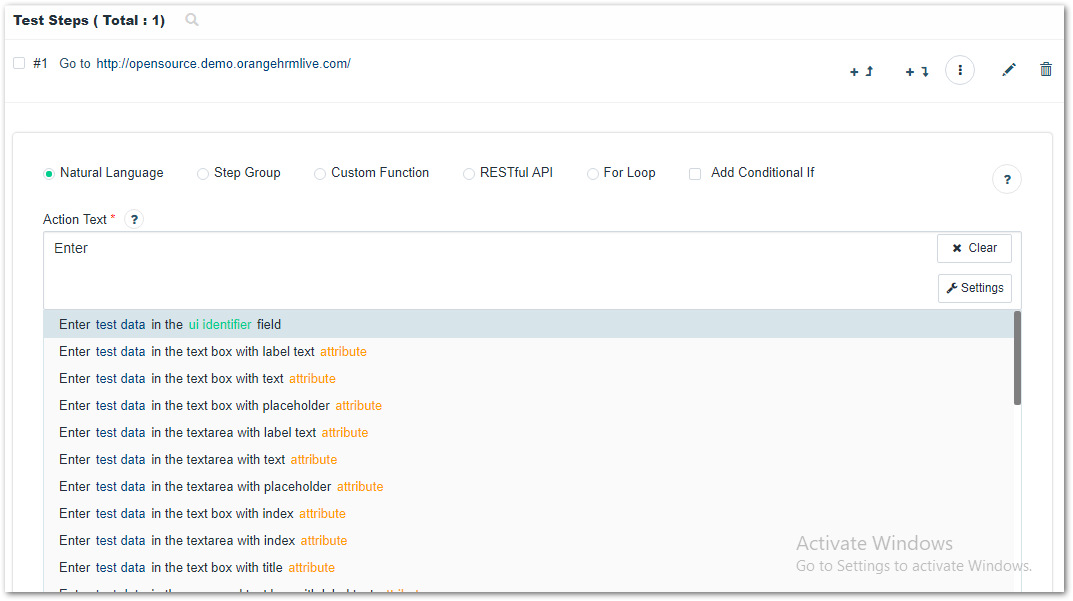Open the three-dot more options menu

click(960, 70)
